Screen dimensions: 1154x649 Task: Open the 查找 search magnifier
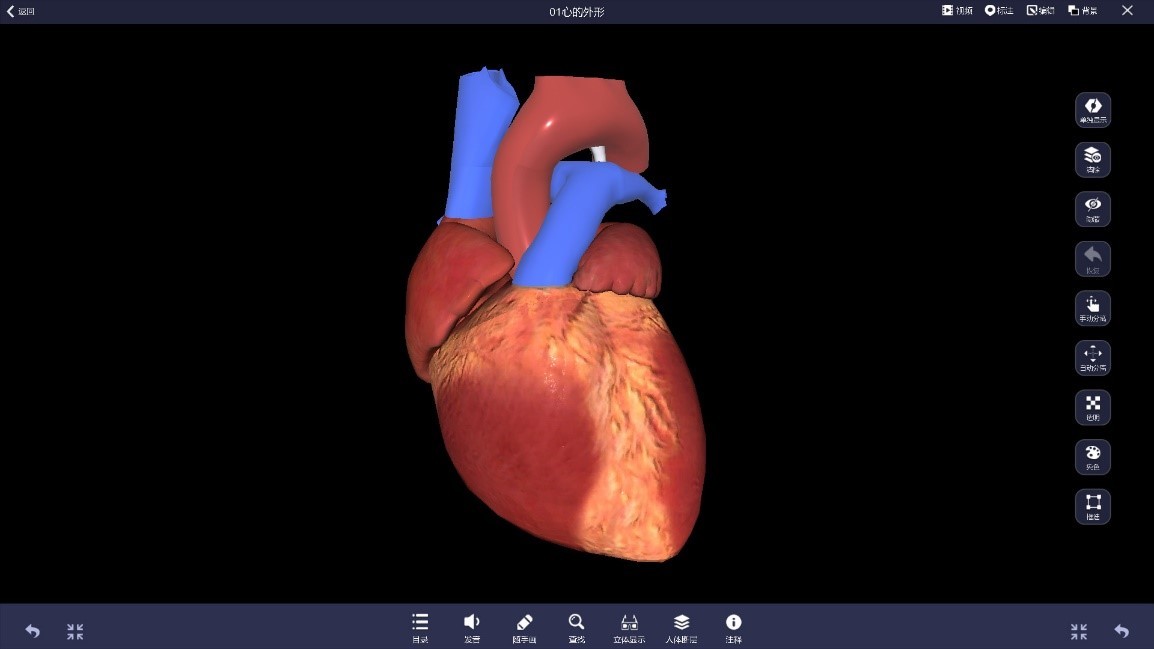[576, 628]
